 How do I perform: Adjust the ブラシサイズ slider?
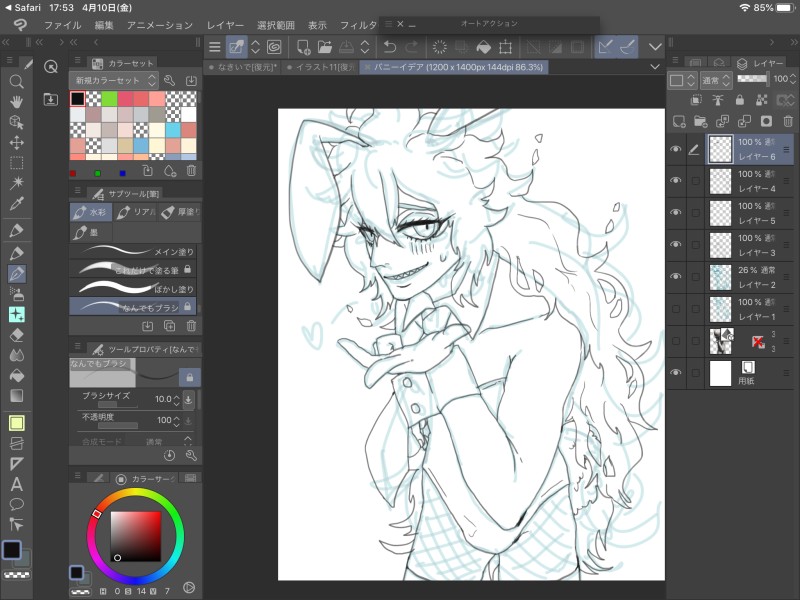[117, 405]
